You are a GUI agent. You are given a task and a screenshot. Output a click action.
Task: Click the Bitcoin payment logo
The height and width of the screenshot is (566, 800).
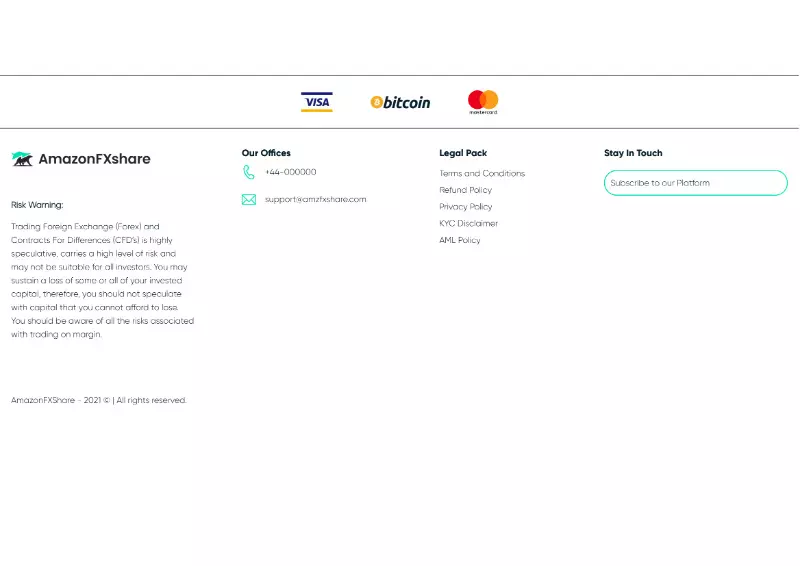click(400, 102)
